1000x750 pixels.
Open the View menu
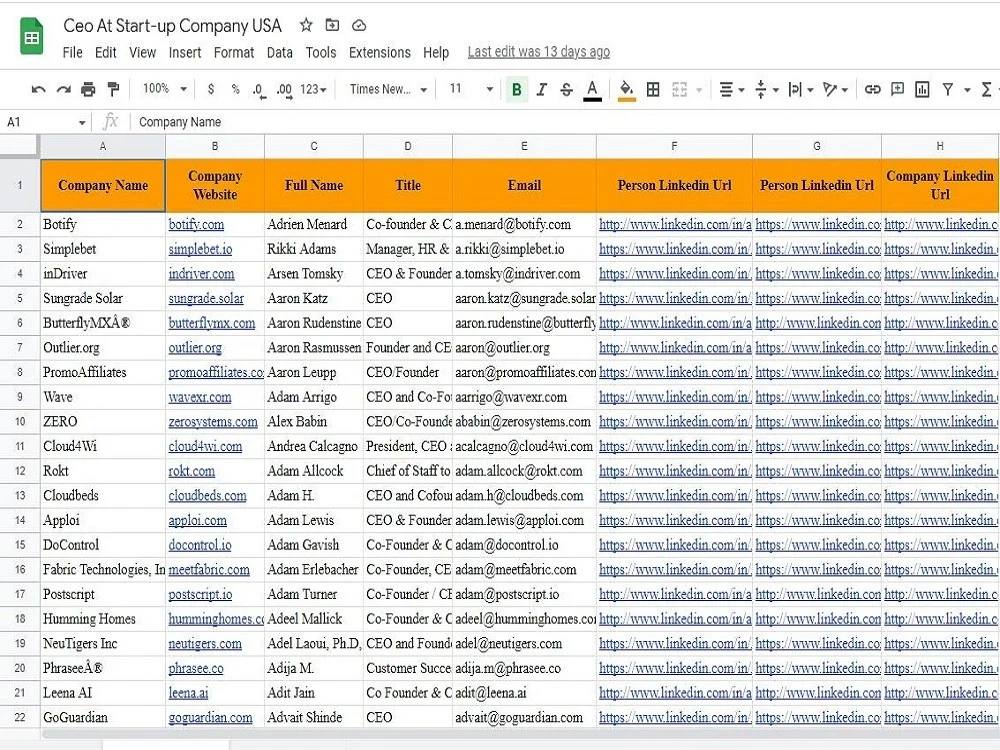[x=142, y=52]
